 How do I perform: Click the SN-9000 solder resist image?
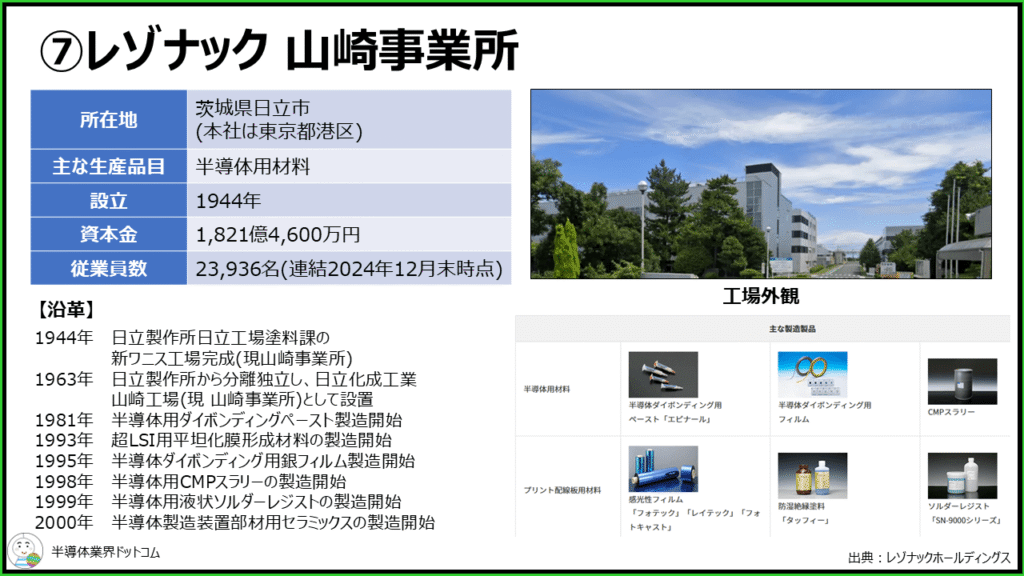click(962, 474)
